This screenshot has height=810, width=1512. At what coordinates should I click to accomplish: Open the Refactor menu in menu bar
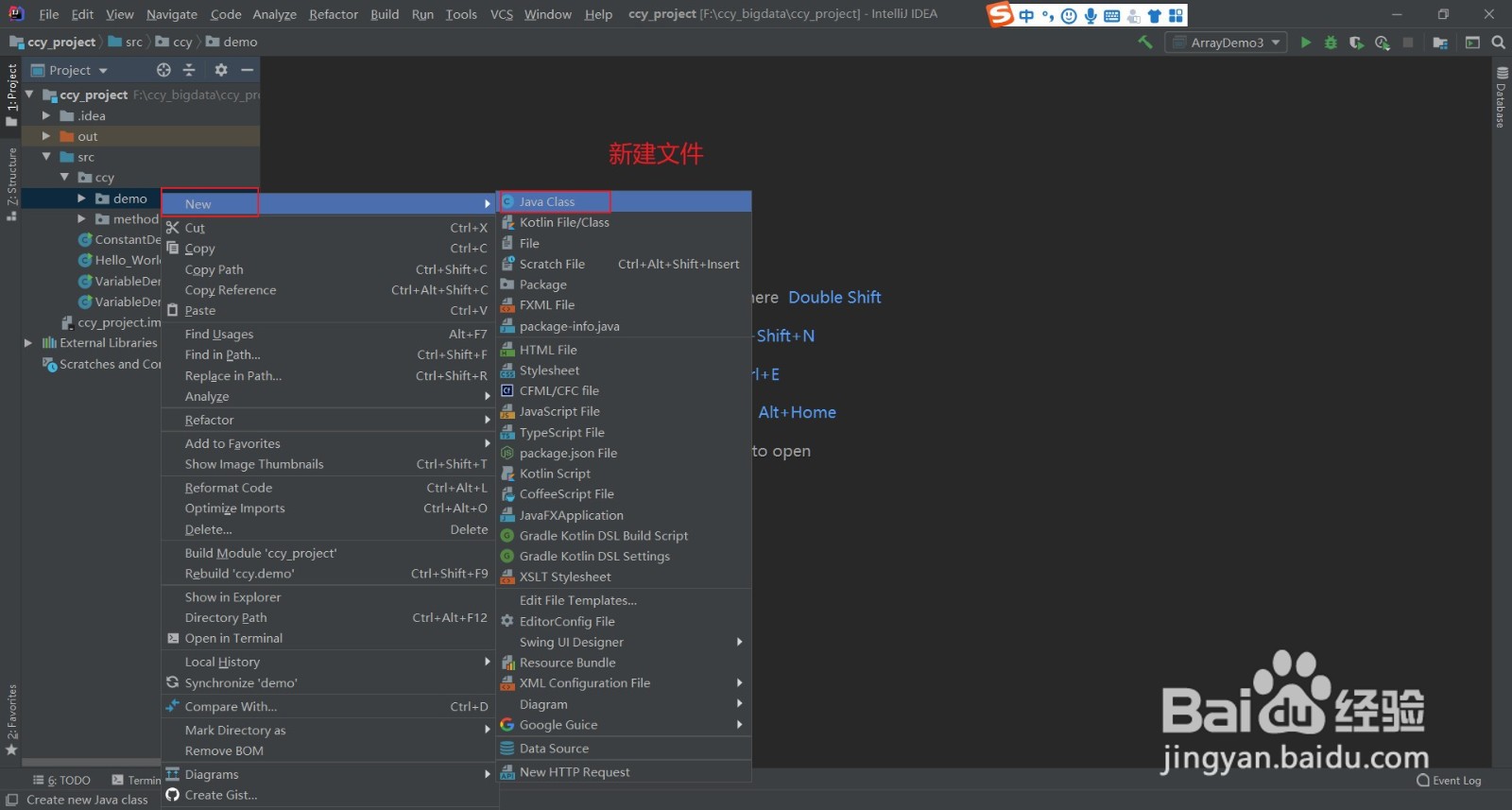[334, 14]
